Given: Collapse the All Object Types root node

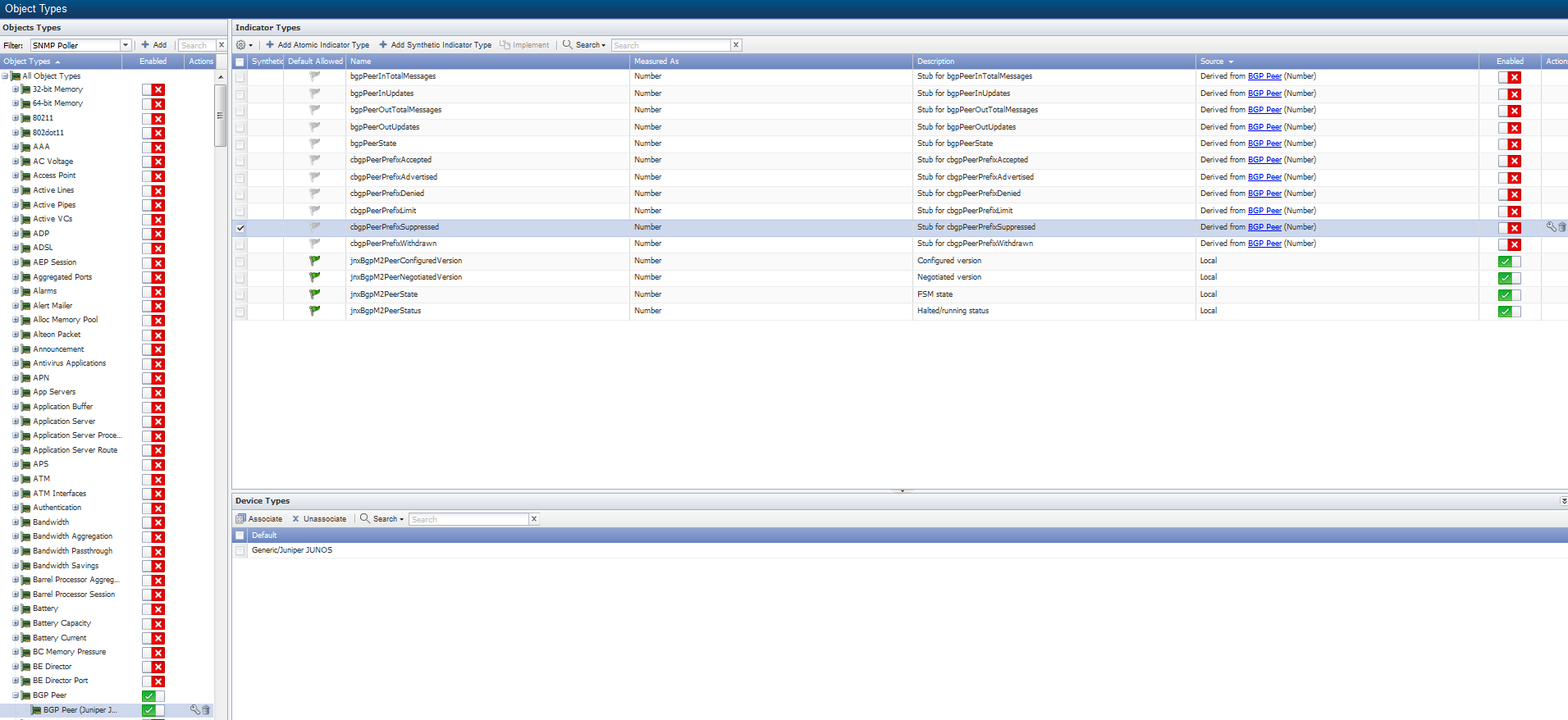Looking at the screenshot, I should (x=5, y=76).
